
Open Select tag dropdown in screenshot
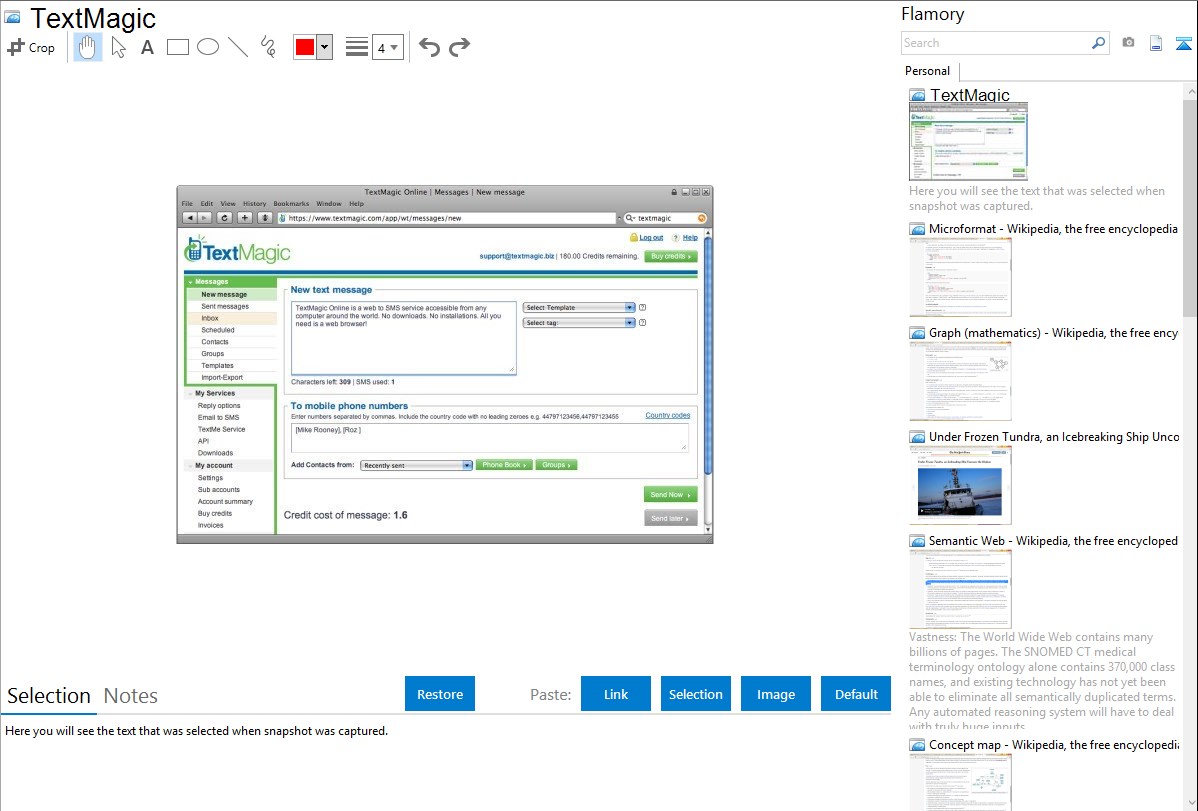(579, 323)
